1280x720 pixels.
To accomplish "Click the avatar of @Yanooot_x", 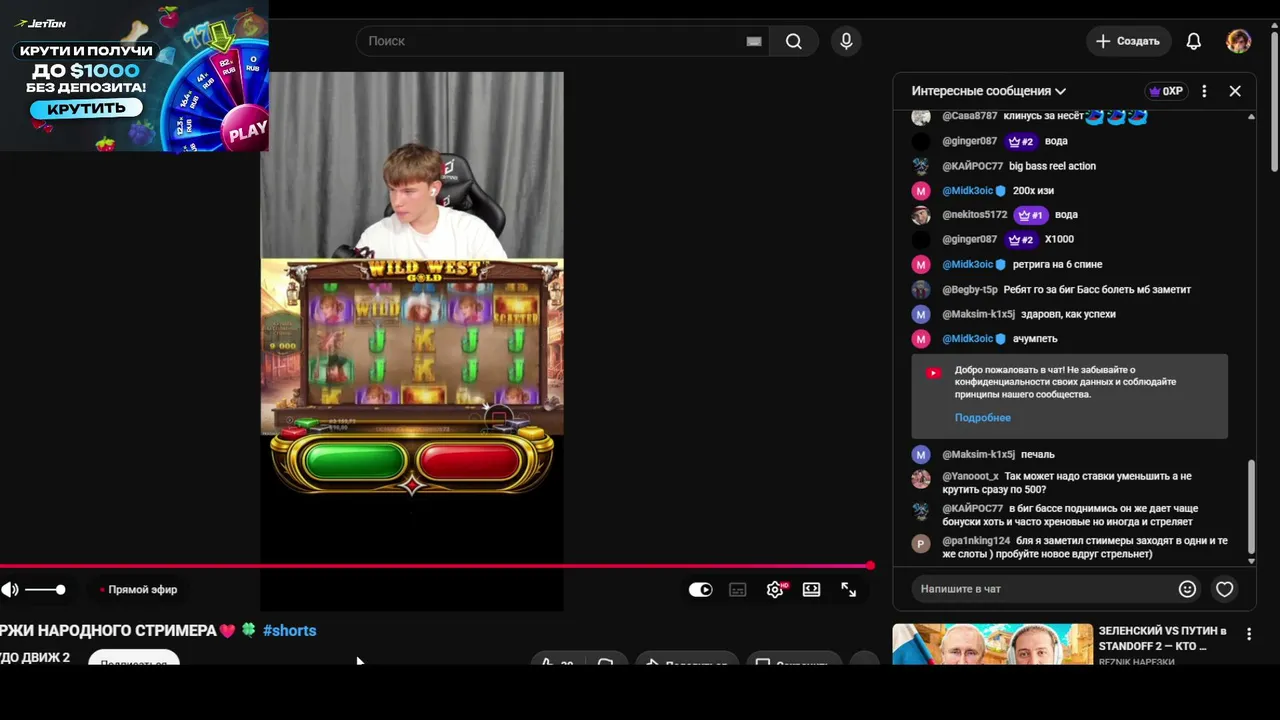I will coord(921,478).
